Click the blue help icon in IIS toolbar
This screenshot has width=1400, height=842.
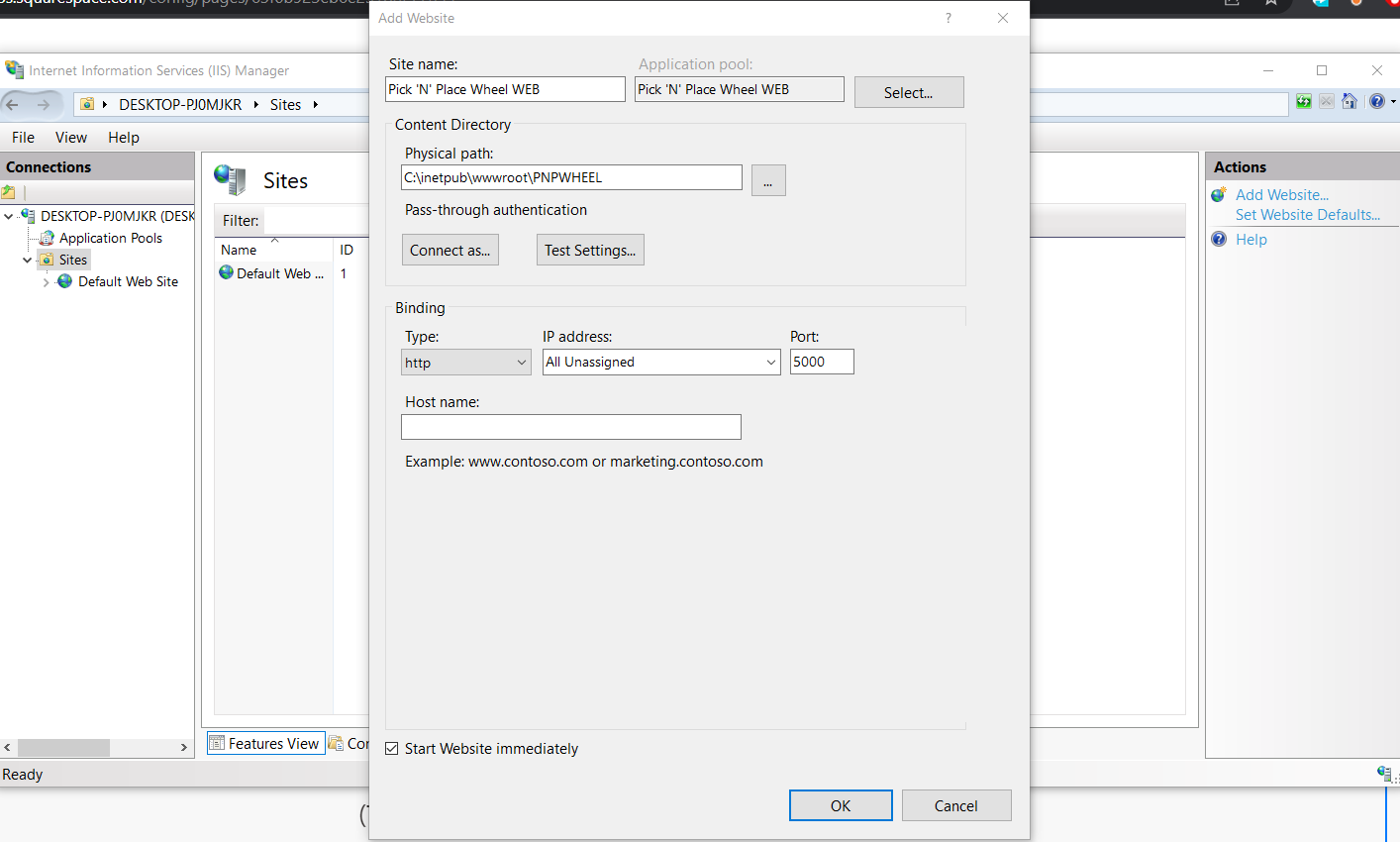[x=1377, y=102]
